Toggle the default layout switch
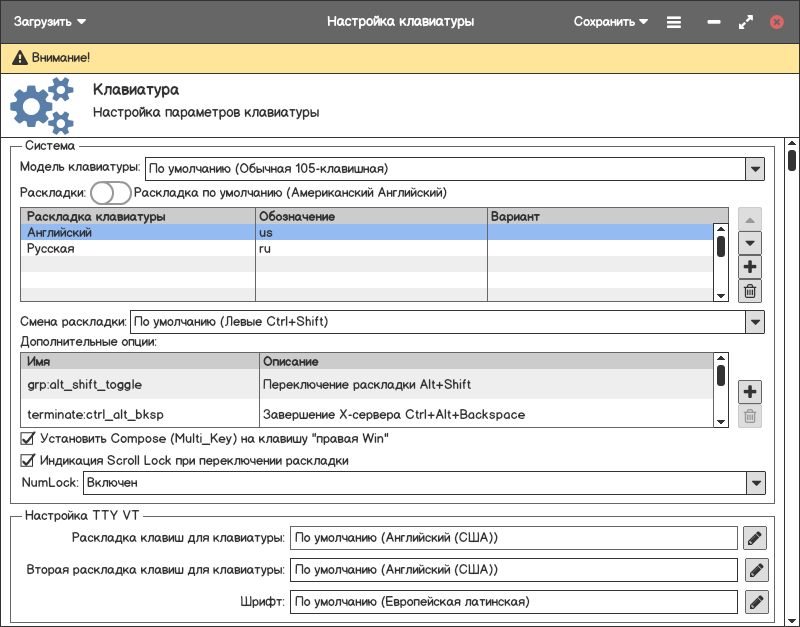Screen dimensions: 800x627 click(x=110, y=192)
